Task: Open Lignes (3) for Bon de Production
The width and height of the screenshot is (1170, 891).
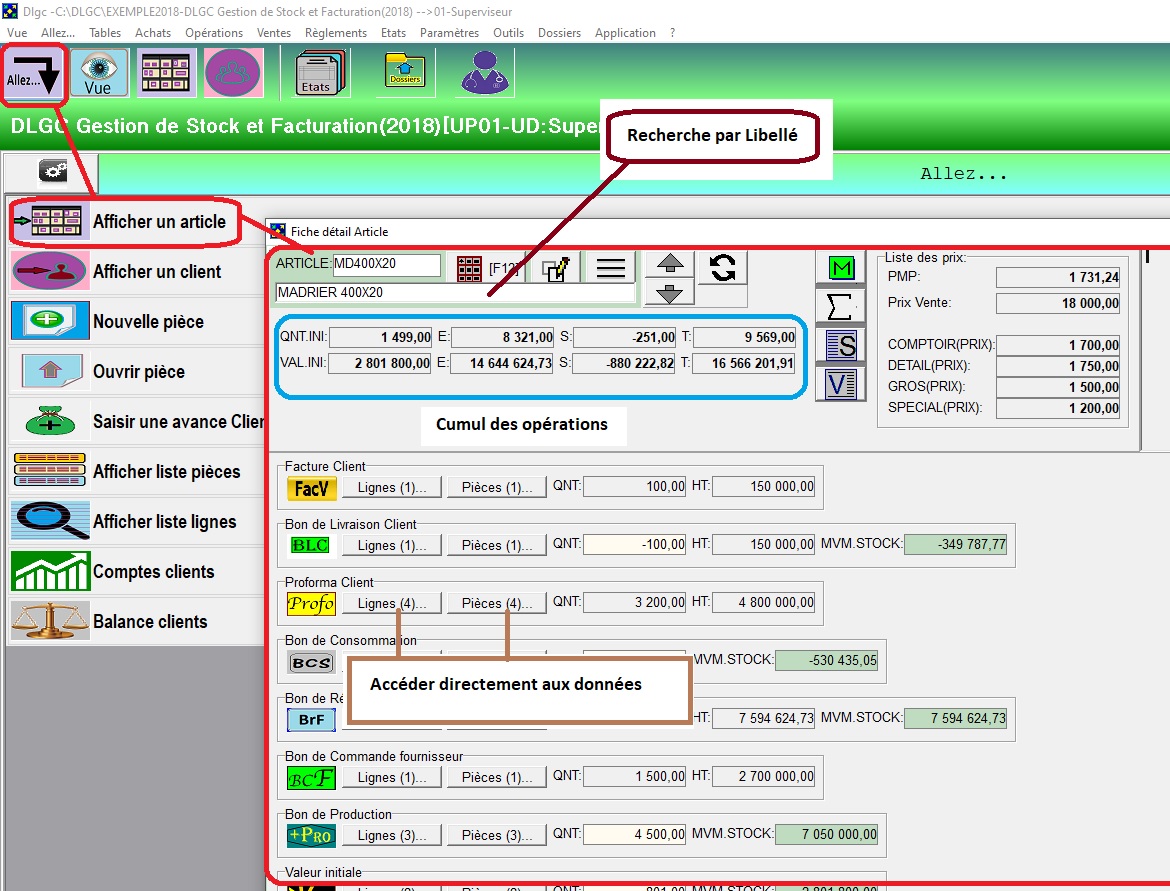Action: pyautogui.click(x=392, y=836)
